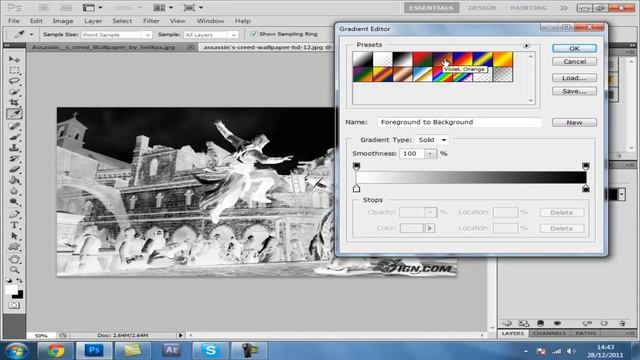Select the Paint Bucket tool
The image size is (640, 360).
14,180
